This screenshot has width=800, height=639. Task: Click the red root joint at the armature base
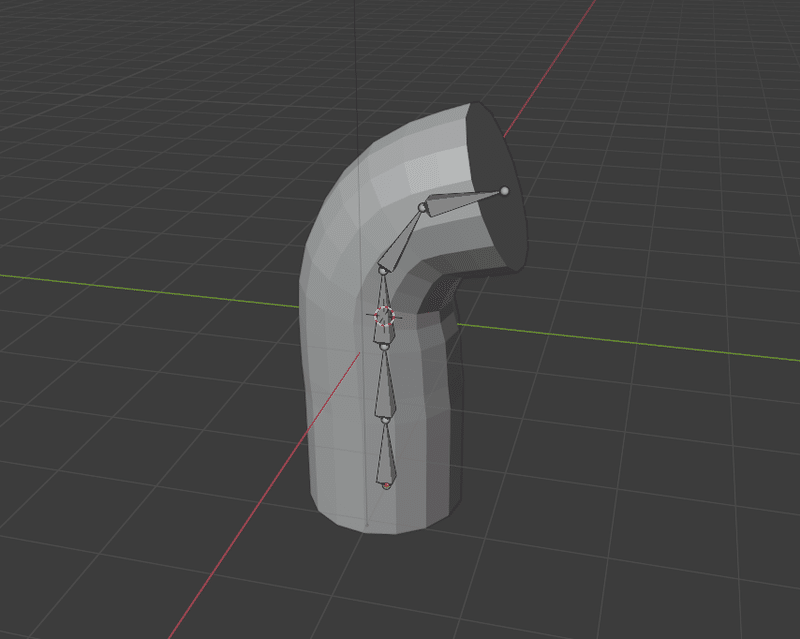click(386, 486)
